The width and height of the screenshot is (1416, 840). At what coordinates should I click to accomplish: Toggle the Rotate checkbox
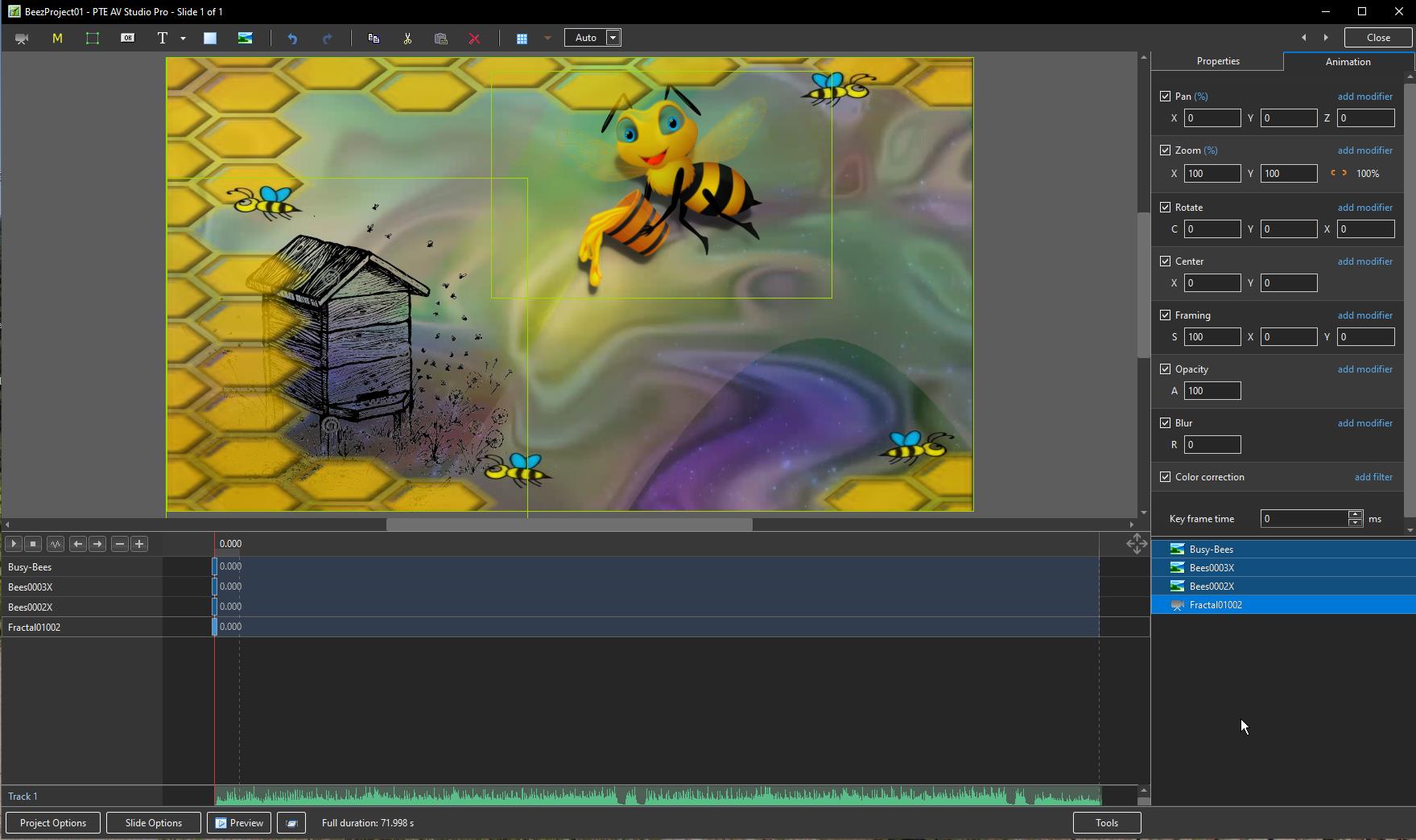coord(1165,208)
